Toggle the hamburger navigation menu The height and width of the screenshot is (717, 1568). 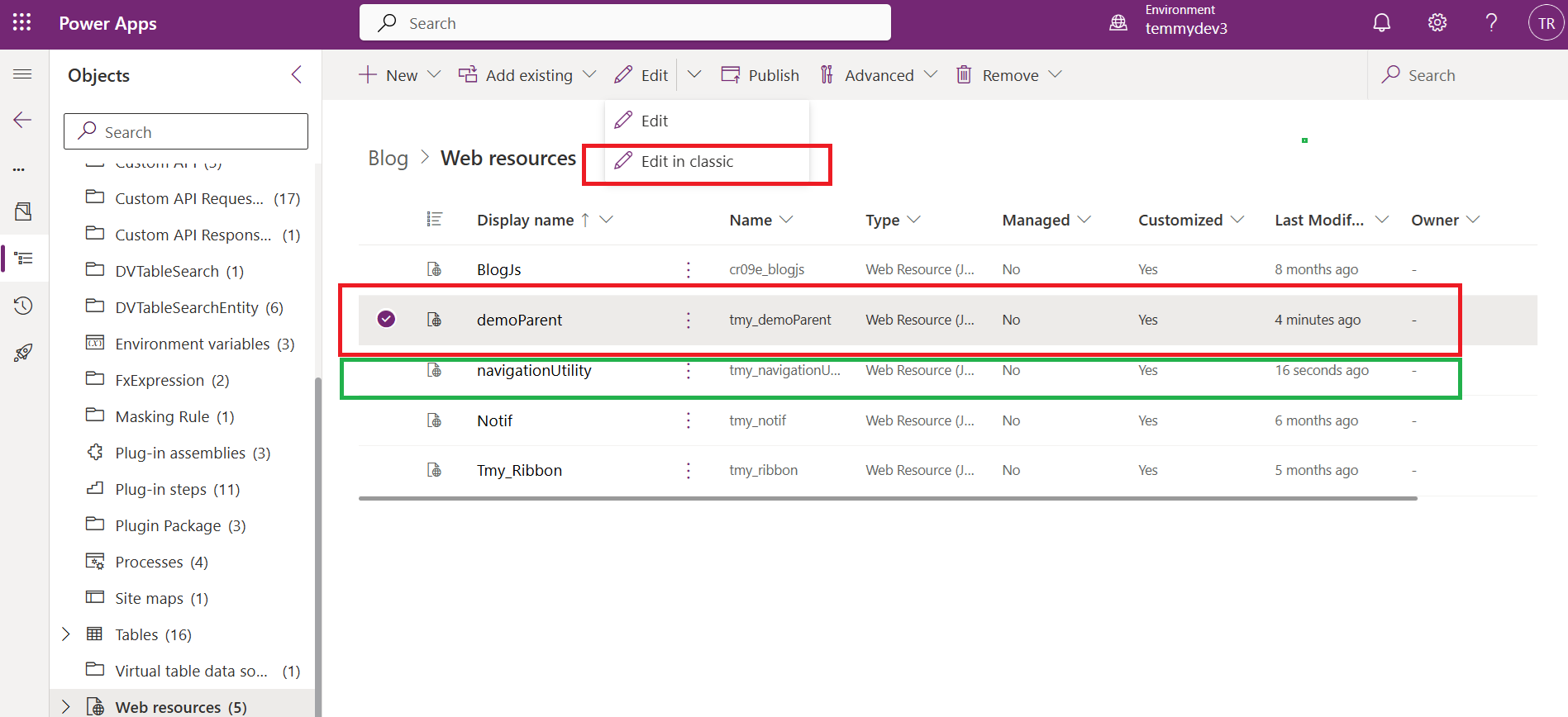tap(22, 74)
